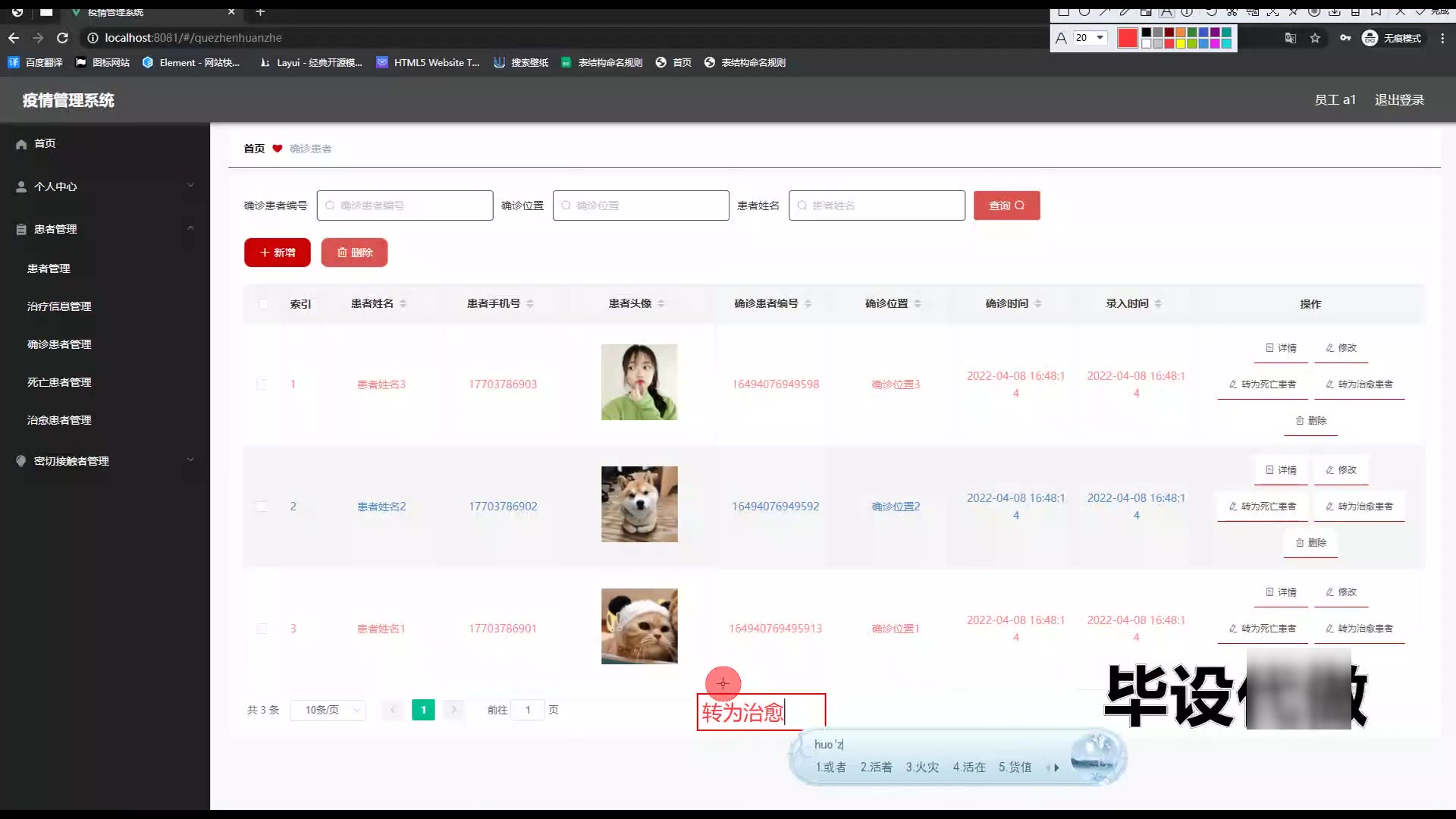Pick the yellow color swatch
1456x819 pixels.
pyautogui.click(x=1180, y=44)
